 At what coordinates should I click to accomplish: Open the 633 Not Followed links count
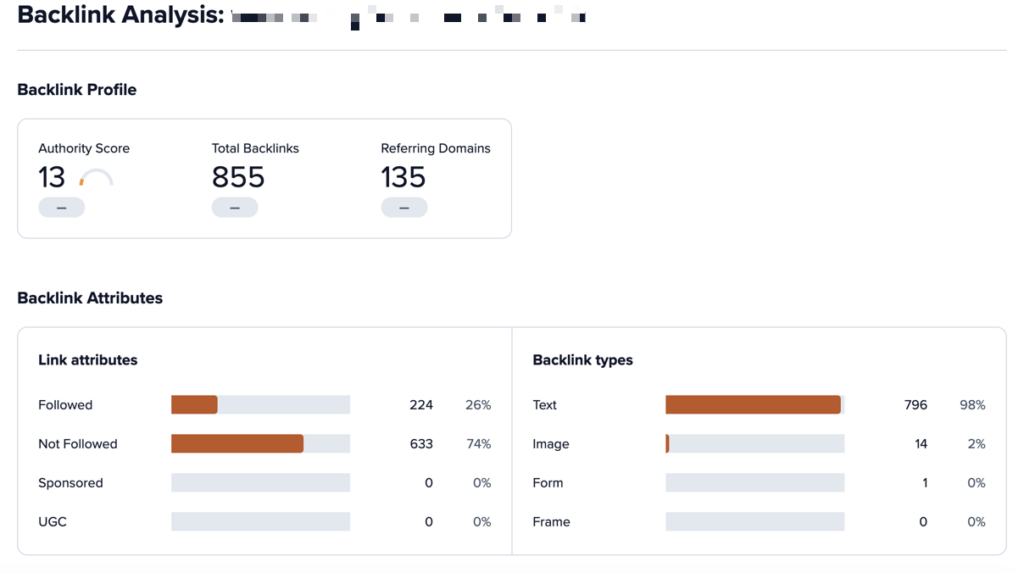click(421, 444)
